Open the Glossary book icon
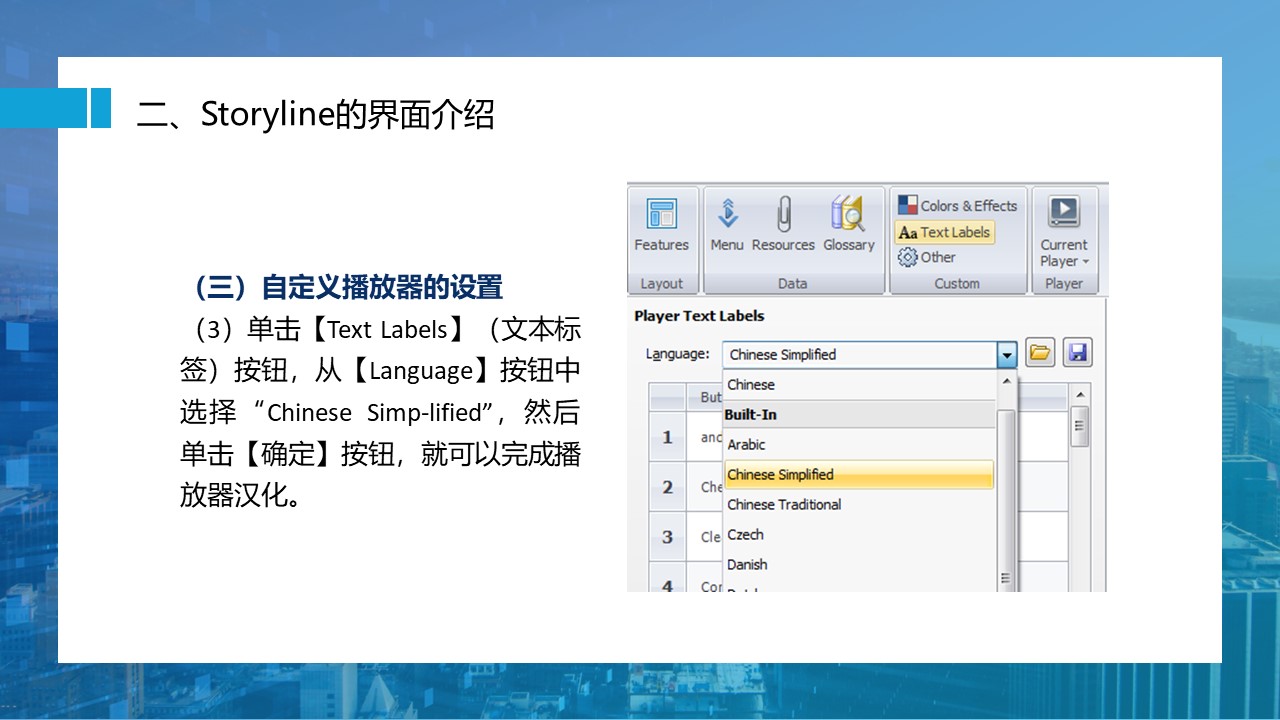Viewport: 1280px width, 720px height. [x=848, y=225]
